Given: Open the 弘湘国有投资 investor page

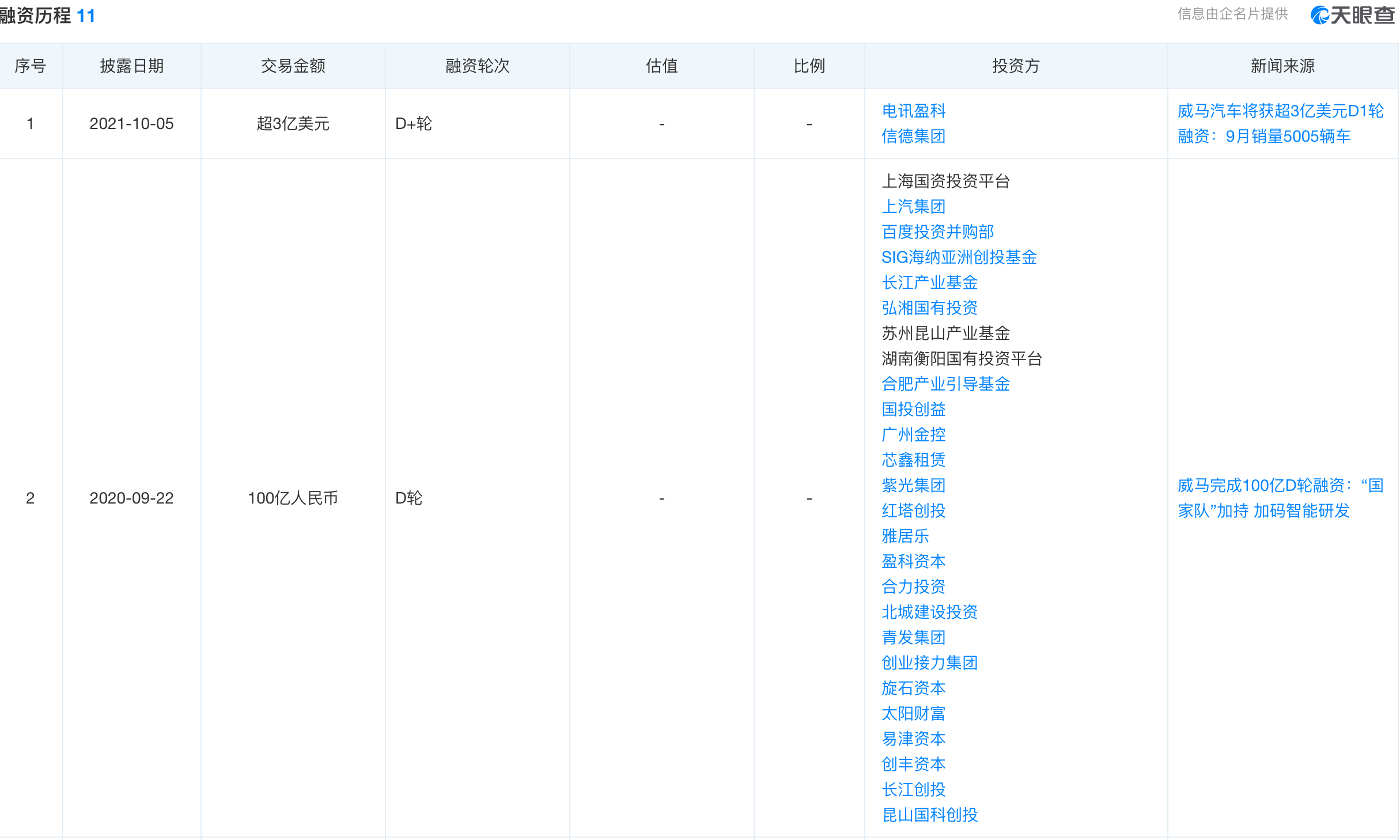Looking at the screenshot, I should [x=930, y=308].
